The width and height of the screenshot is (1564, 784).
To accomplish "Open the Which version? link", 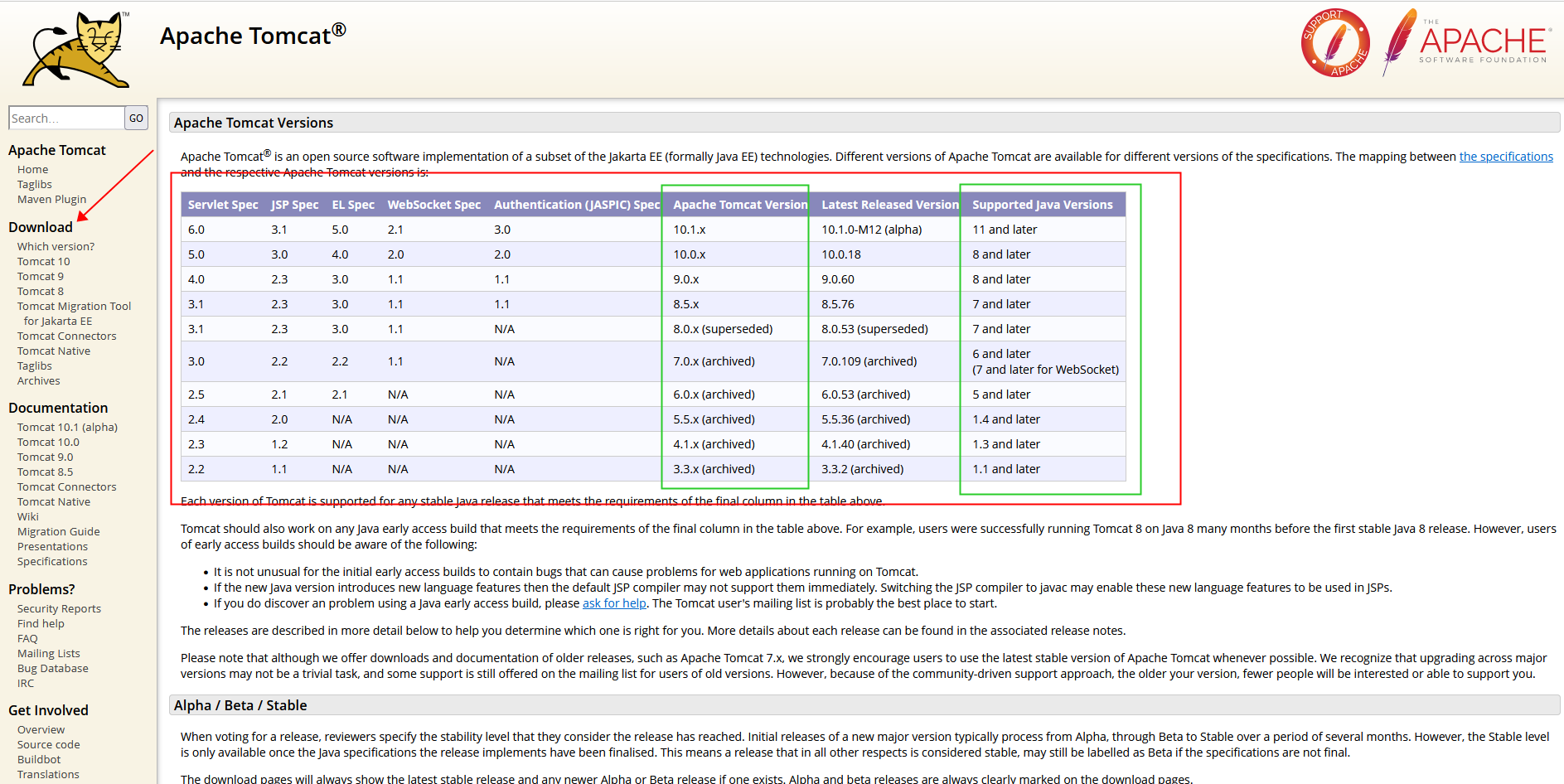I will tap(56, 246).
